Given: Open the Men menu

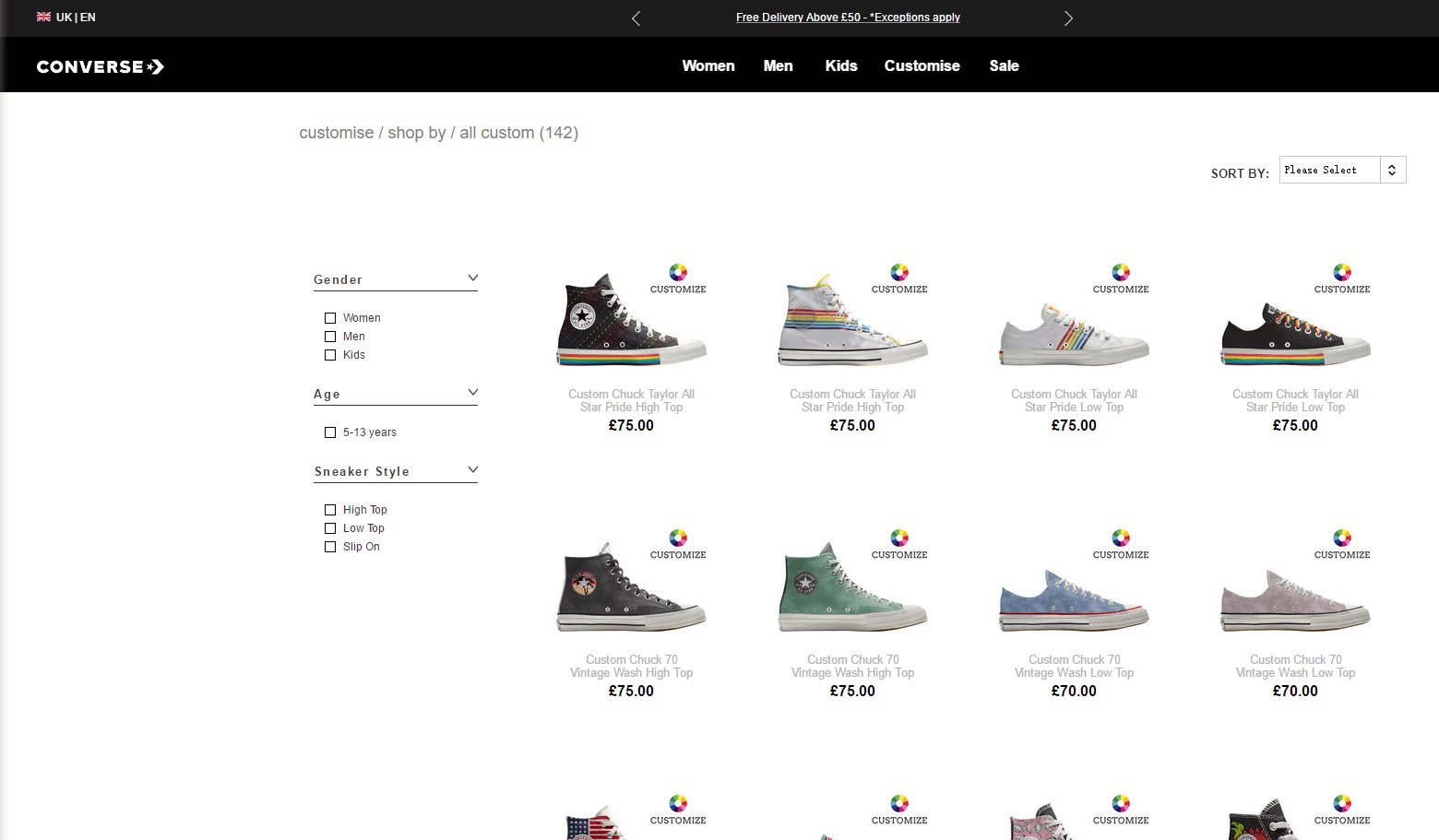Looking at the screenshot, I should coord(778,65).
